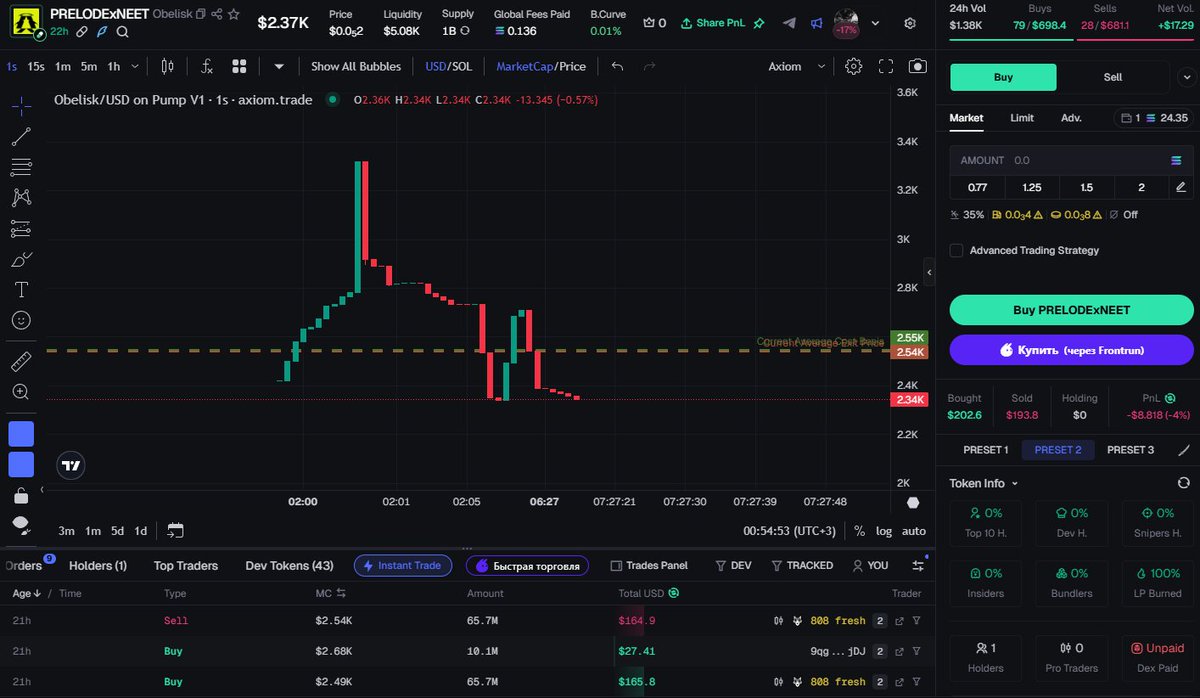Copy the PRELODExNEET token address icon
The height and width of the screenshot is (698, 1200).
point(201,14)
